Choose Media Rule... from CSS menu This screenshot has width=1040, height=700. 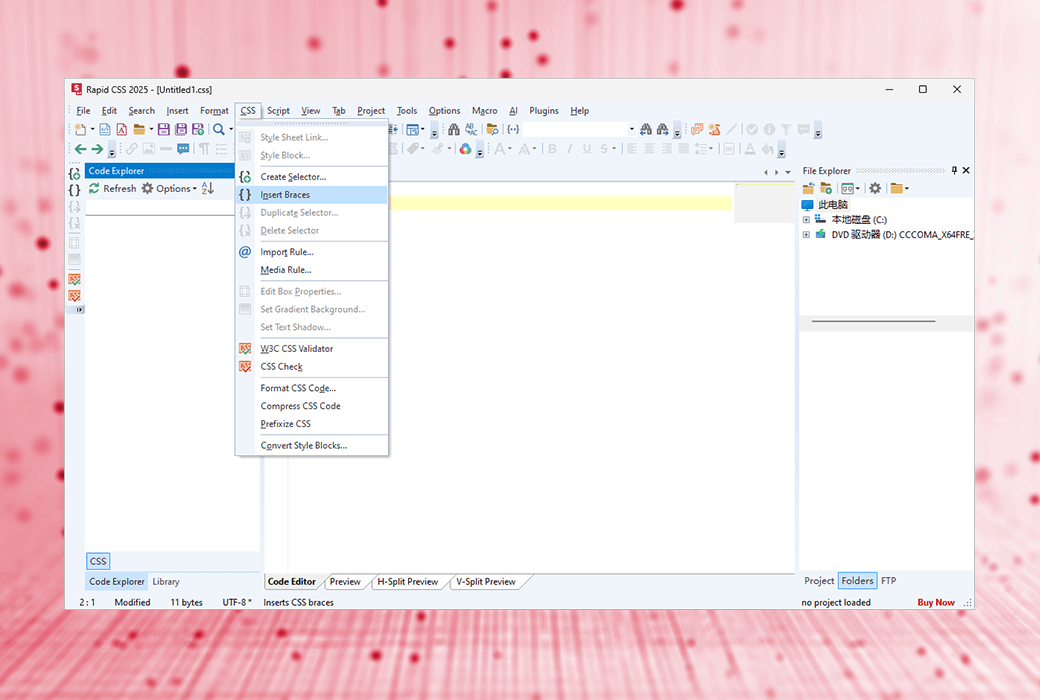click(x=312, y=269)
